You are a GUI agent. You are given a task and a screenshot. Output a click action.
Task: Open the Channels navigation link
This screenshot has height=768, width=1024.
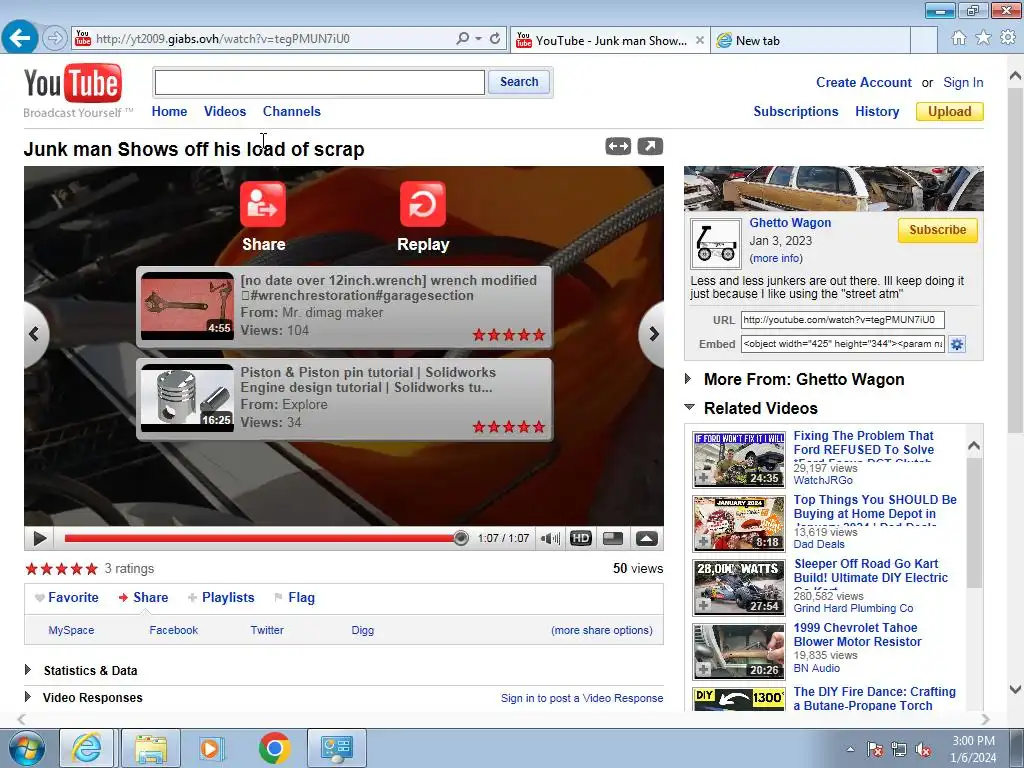[x=291, y=111]
